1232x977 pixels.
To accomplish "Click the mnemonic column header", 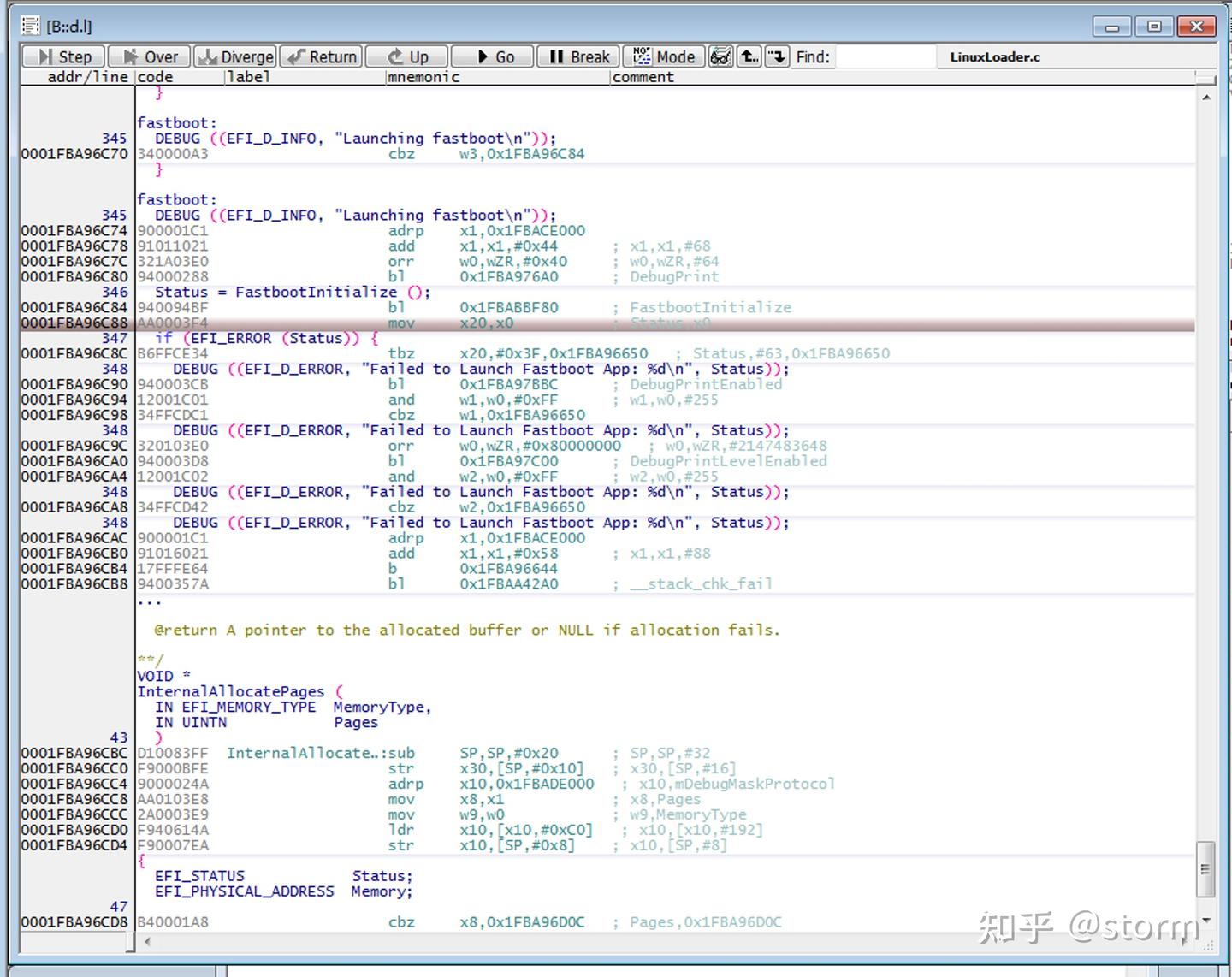I will click(423, 77).
